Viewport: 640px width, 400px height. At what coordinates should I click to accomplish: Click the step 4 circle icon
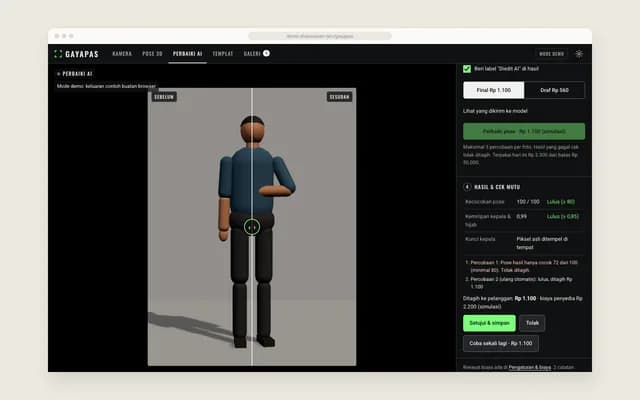pos(467,187)
